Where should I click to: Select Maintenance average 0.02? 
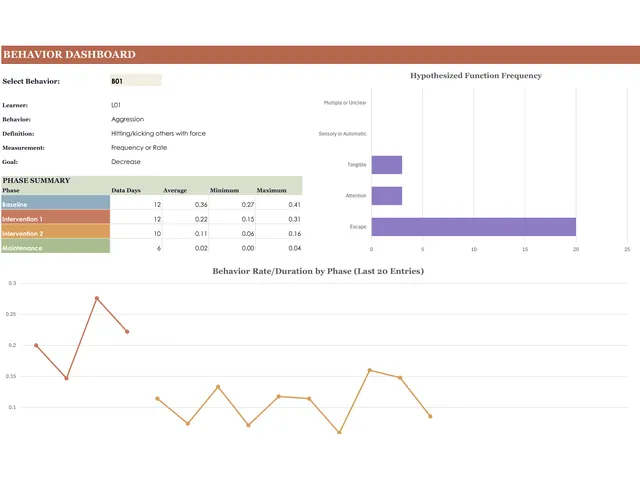coord(201,248)
